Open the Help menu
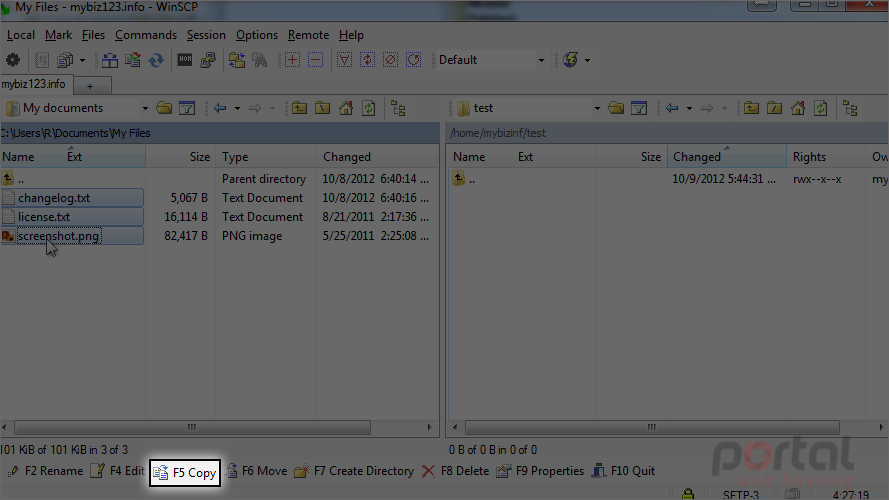Viewport: 889px width, 500px height. coord(351,35)
